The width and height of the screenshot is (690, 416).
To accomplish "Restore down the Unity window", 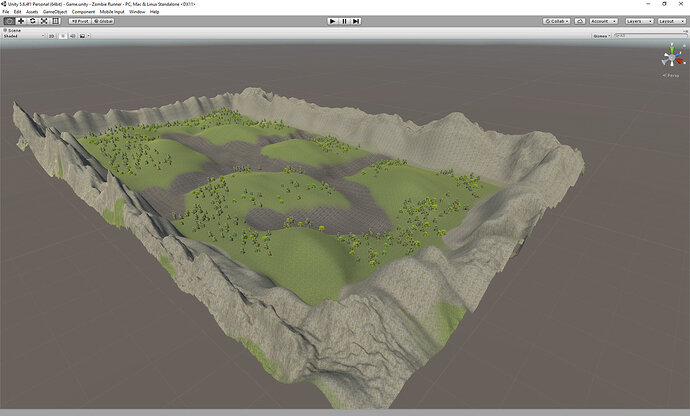I will [x=664, y=4].
